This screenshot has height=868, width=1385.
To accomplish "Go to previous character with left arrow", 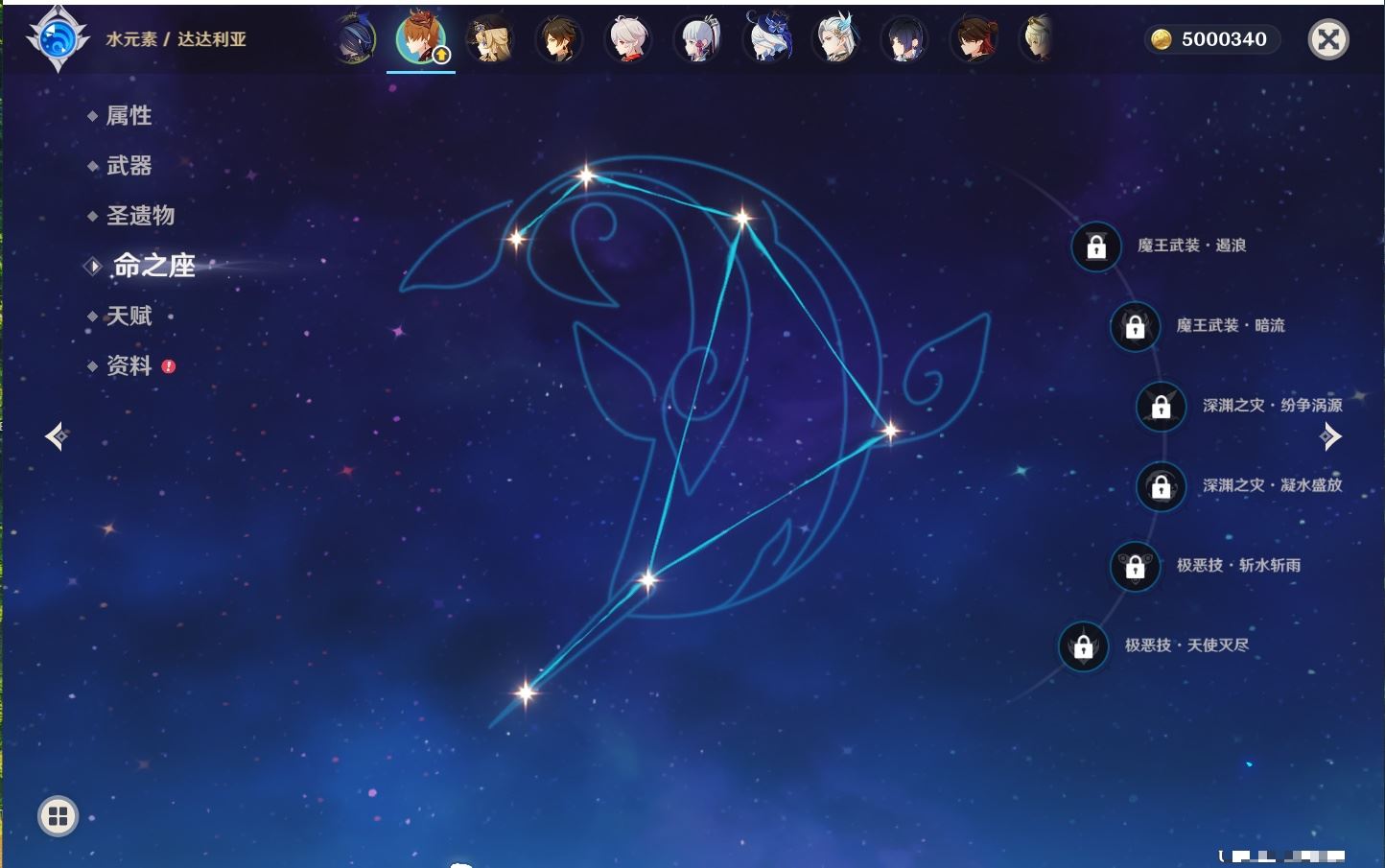I will click(x=57, y=436).
